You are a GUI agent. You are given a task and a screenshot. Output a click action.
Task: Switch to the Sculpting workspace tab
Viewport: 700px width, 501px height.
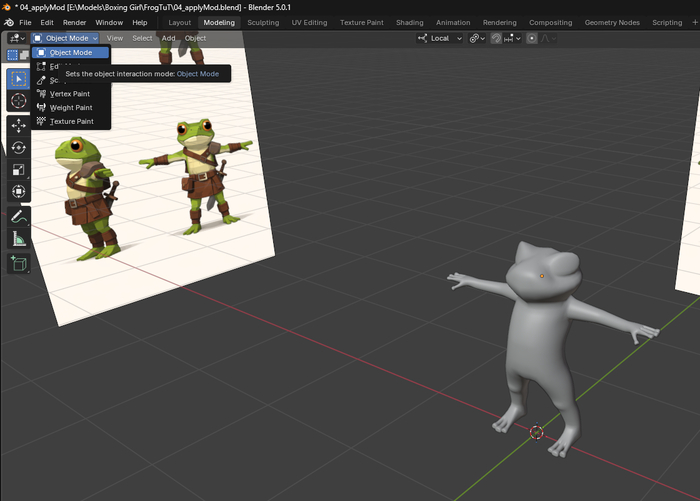263,22
